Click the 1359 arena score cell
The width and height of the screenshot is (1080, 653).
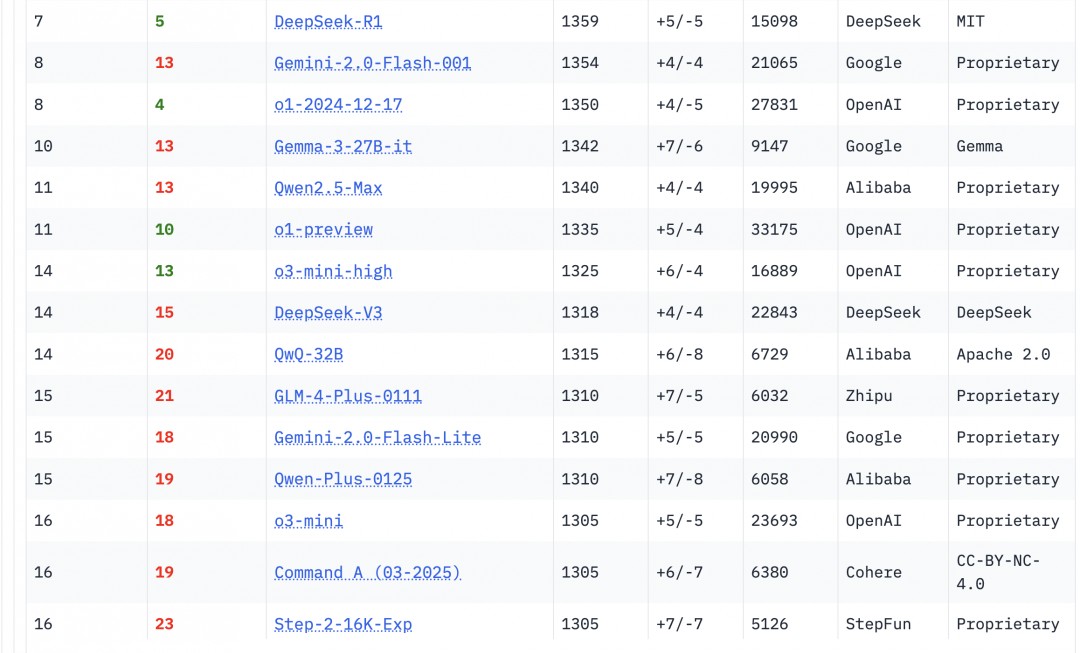[580, 21]
